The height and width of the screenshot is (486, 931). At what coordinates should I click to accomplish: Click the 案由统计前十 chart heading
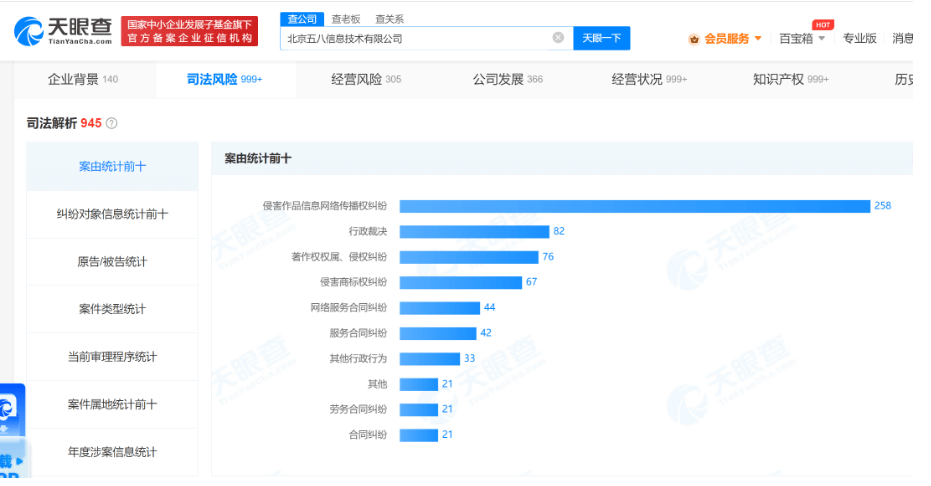click(x=258, y=158)
